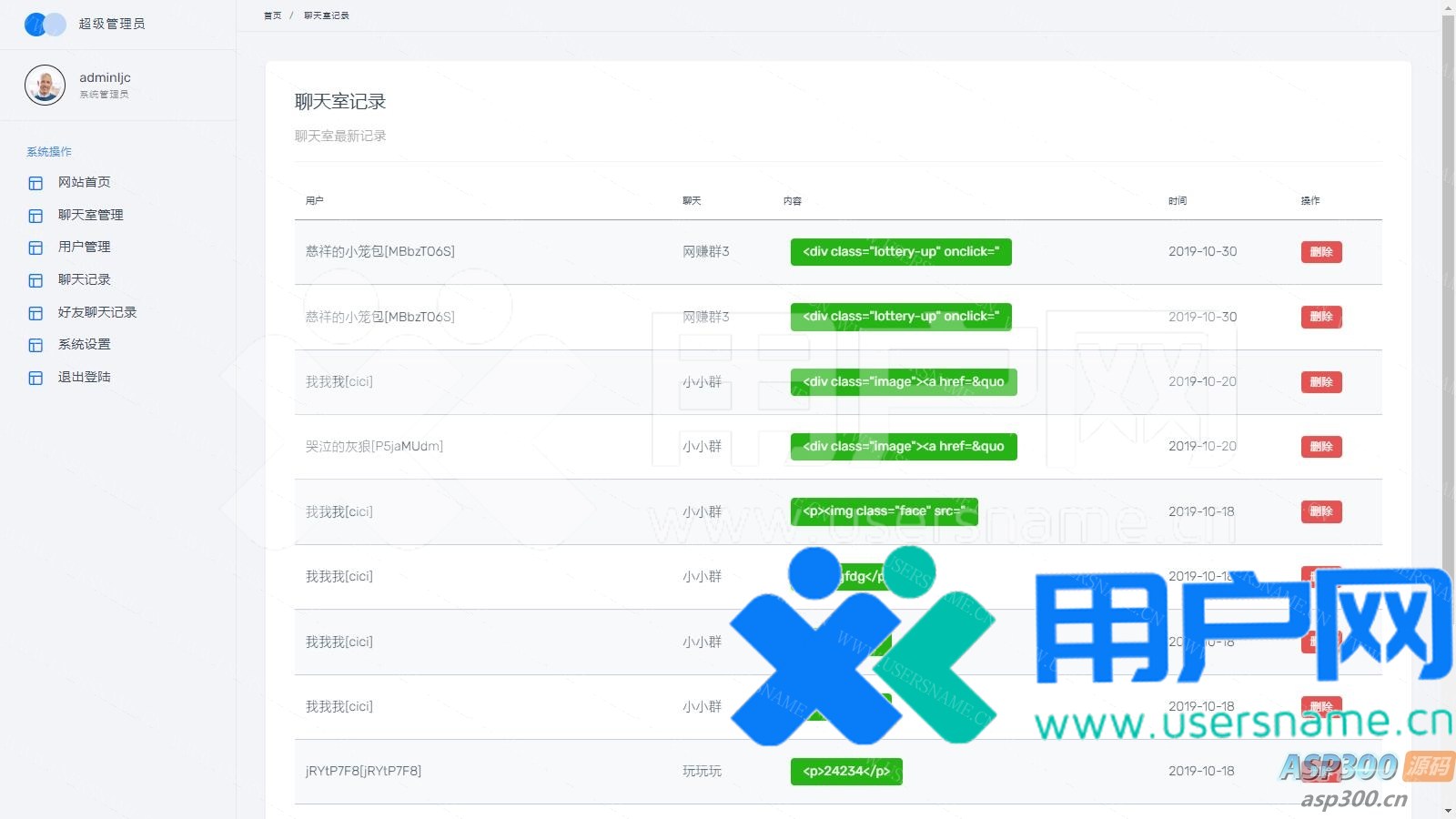Open the adminljc profile avatar
The width and height of the screenshot is (1456, 819).
[45, 86]
